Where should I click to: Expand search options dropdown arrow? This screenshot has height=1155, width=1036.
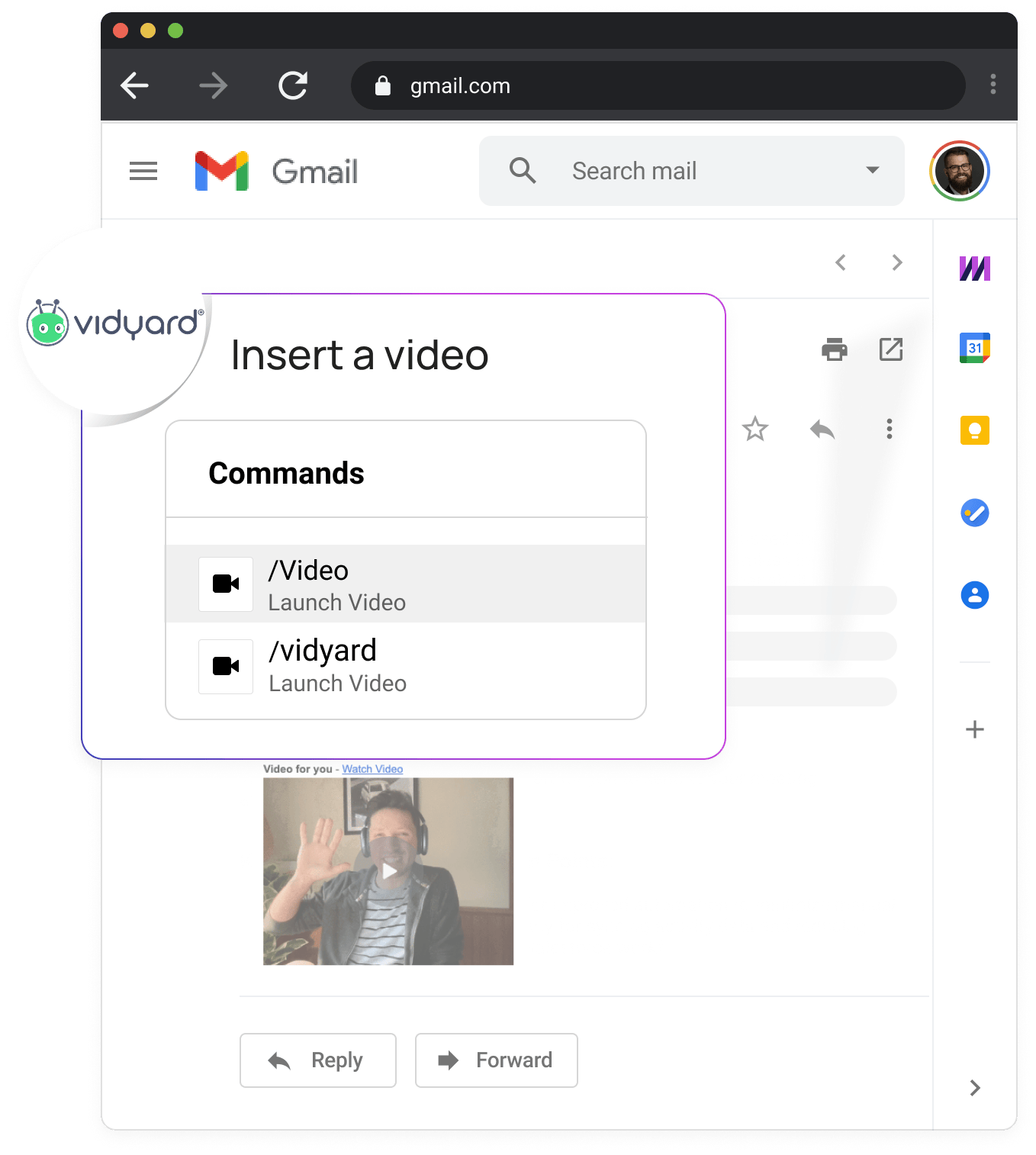pyautogui.click(x=873, y=170)
